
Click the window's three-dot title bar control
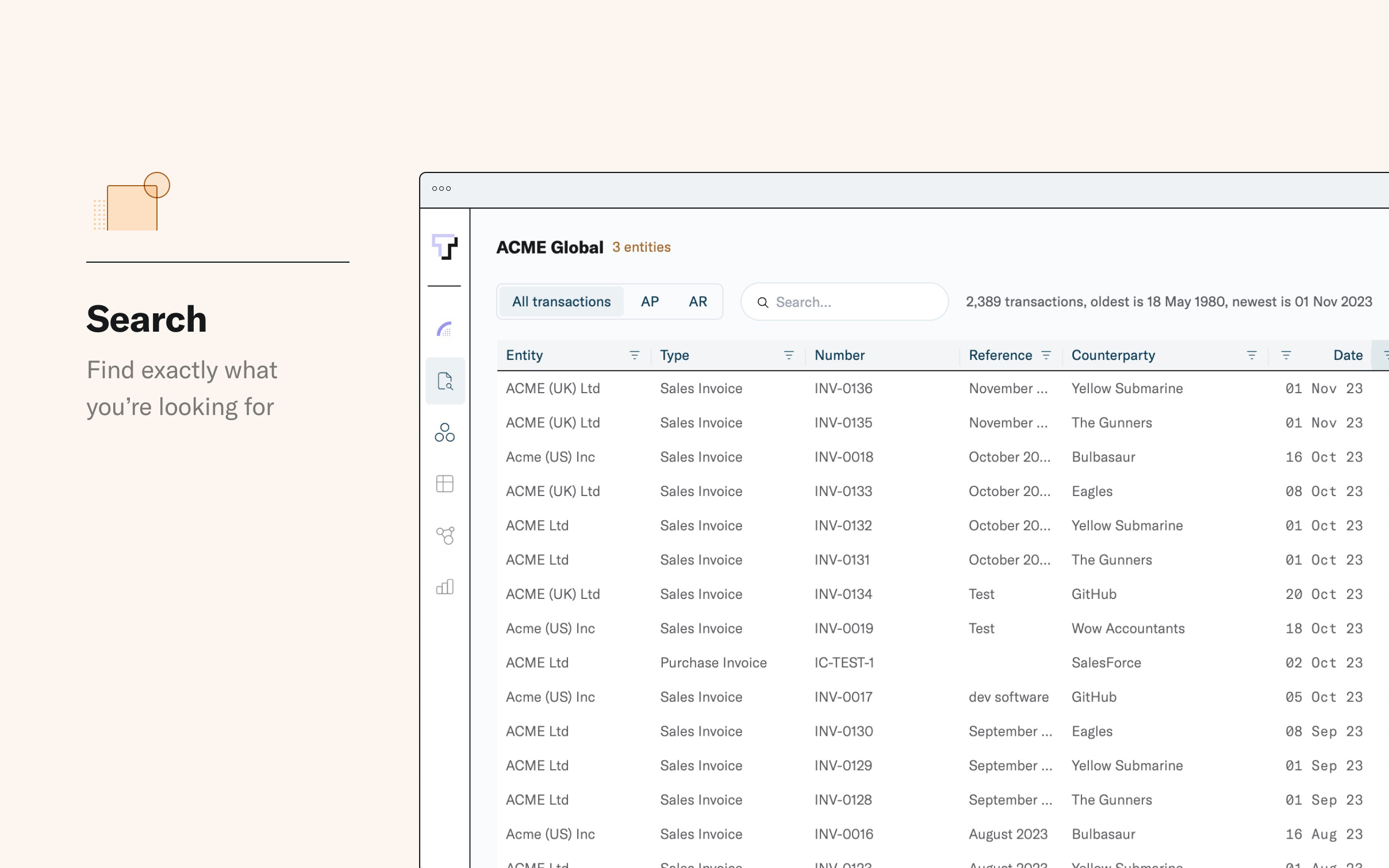tap(442, 189)
